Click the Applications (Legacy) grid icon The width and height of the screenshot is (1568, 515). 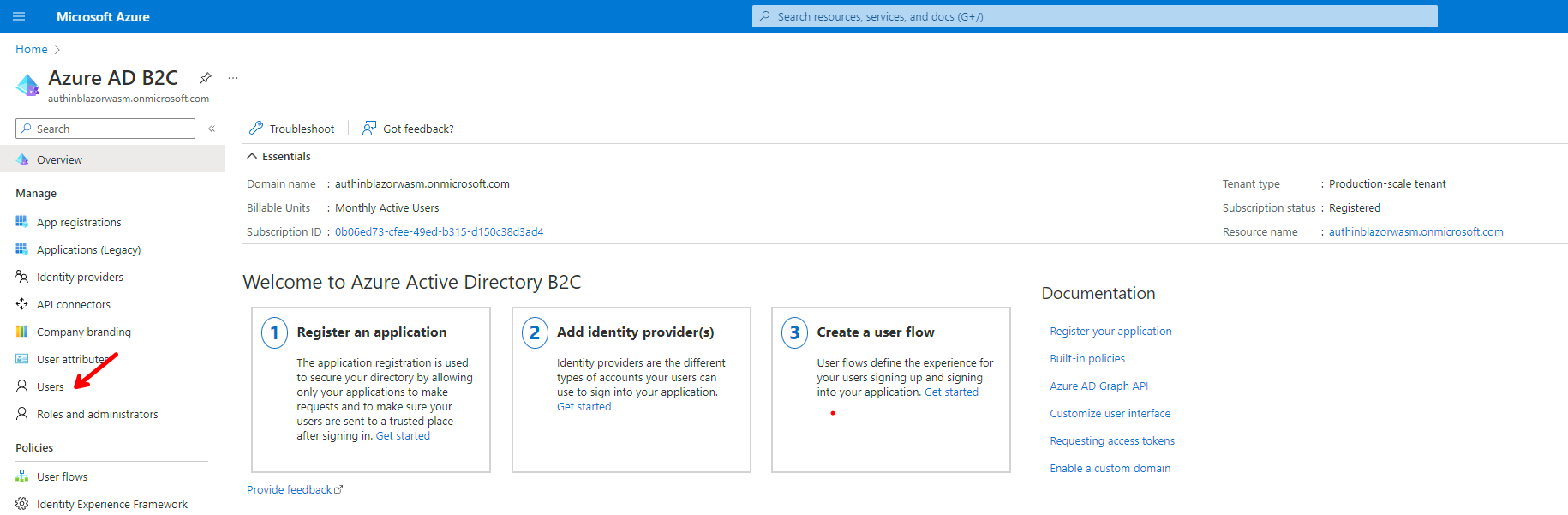coord(22,249)
